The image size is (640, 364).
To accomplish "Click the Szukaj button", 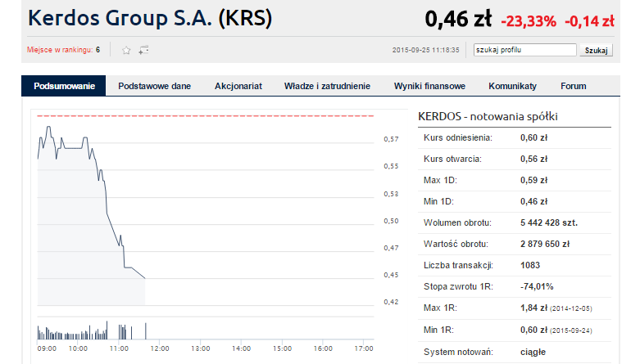I will coord(596,50).
